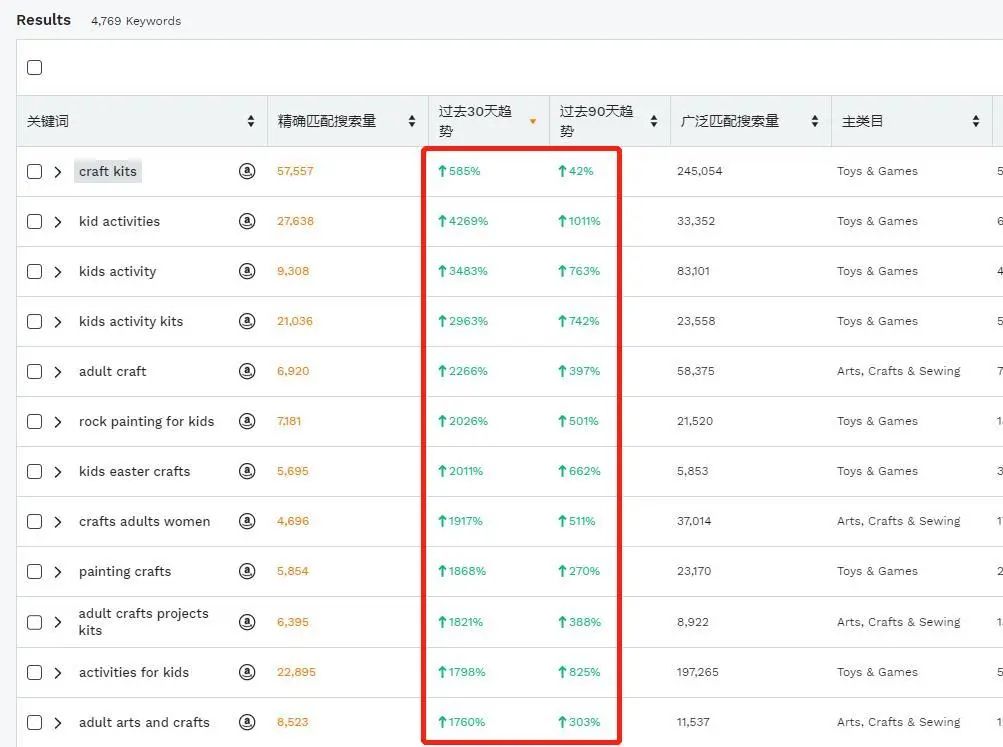Open the craft kits keyword link

coord(107,171)
